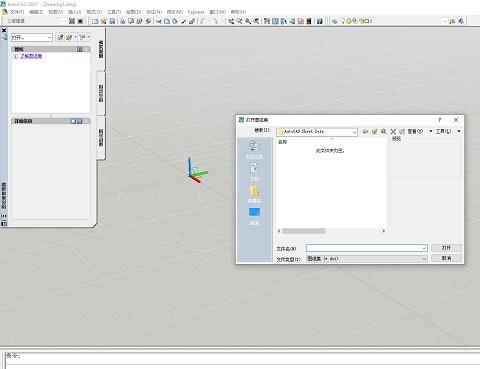
Task: Click the Cut scissors icon in the toolbar
Action: 159,21
